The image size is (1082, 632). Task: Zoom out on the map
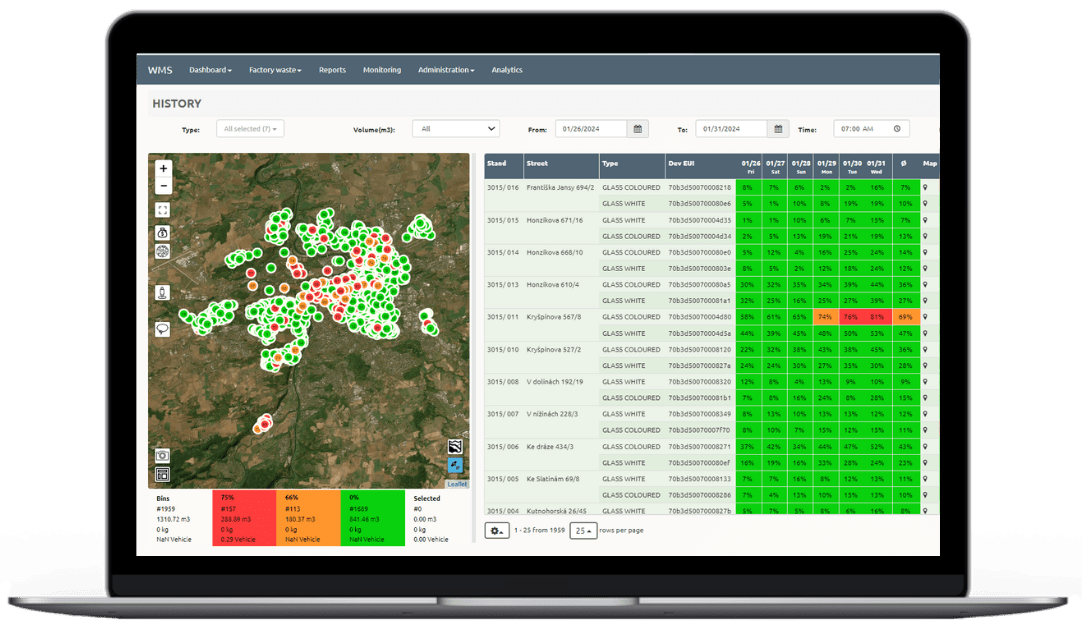pyautogui.click(x=164, y=186)
